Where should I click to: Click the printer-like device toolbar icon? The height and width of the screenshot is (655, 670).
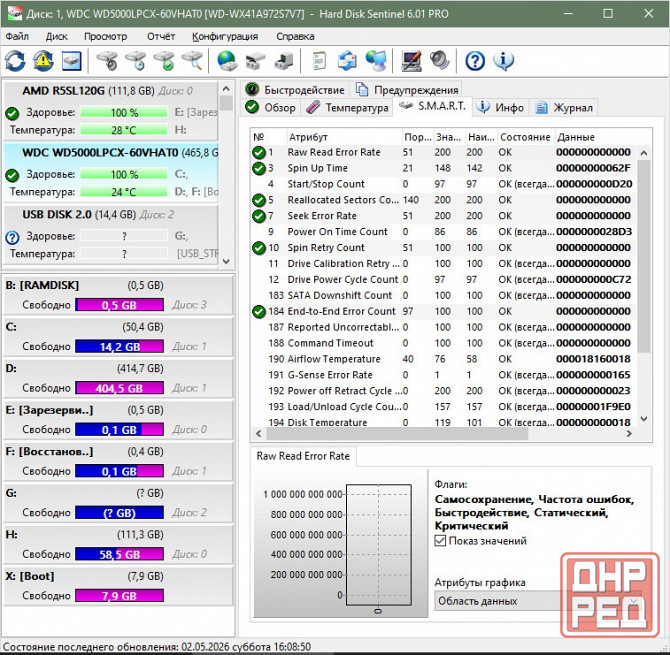tap(256, 61)
